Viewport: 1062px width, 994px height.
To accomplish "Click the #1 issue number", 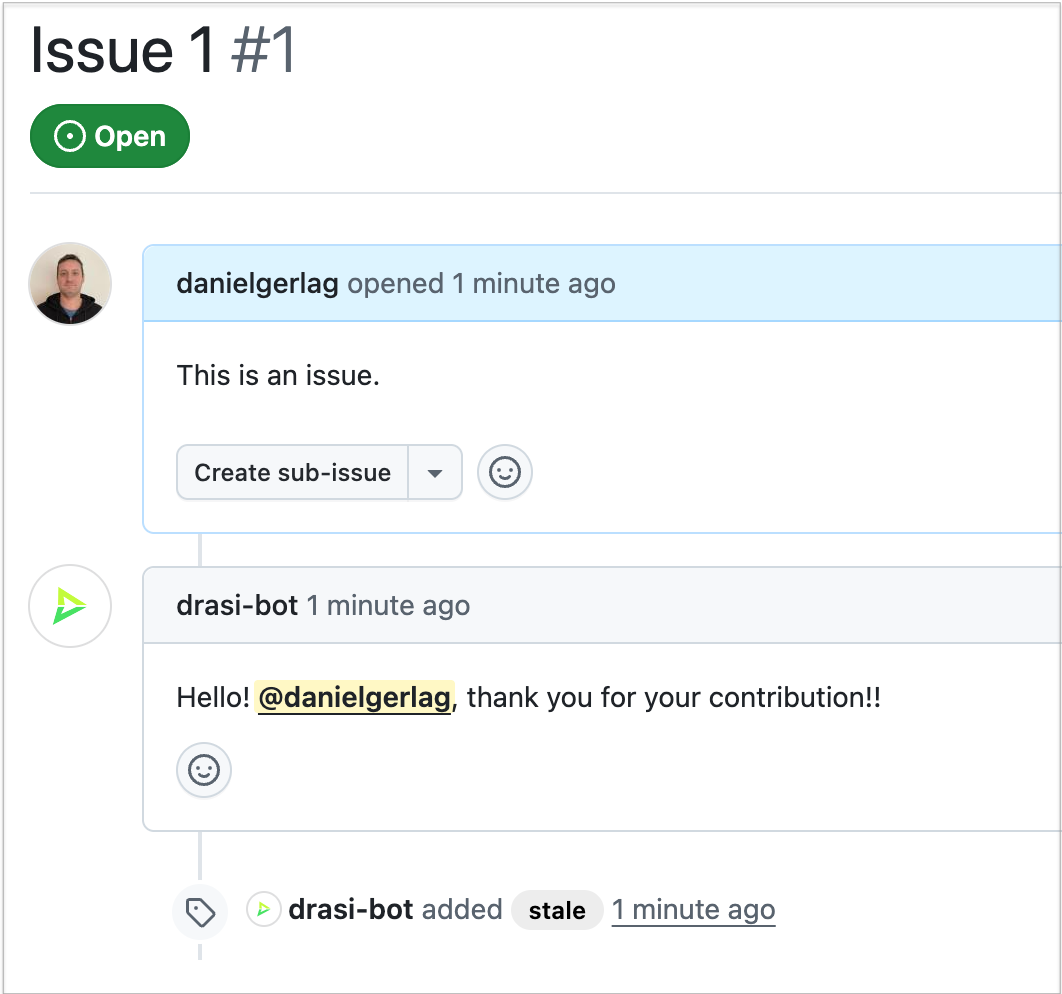I will click(263, 50).
